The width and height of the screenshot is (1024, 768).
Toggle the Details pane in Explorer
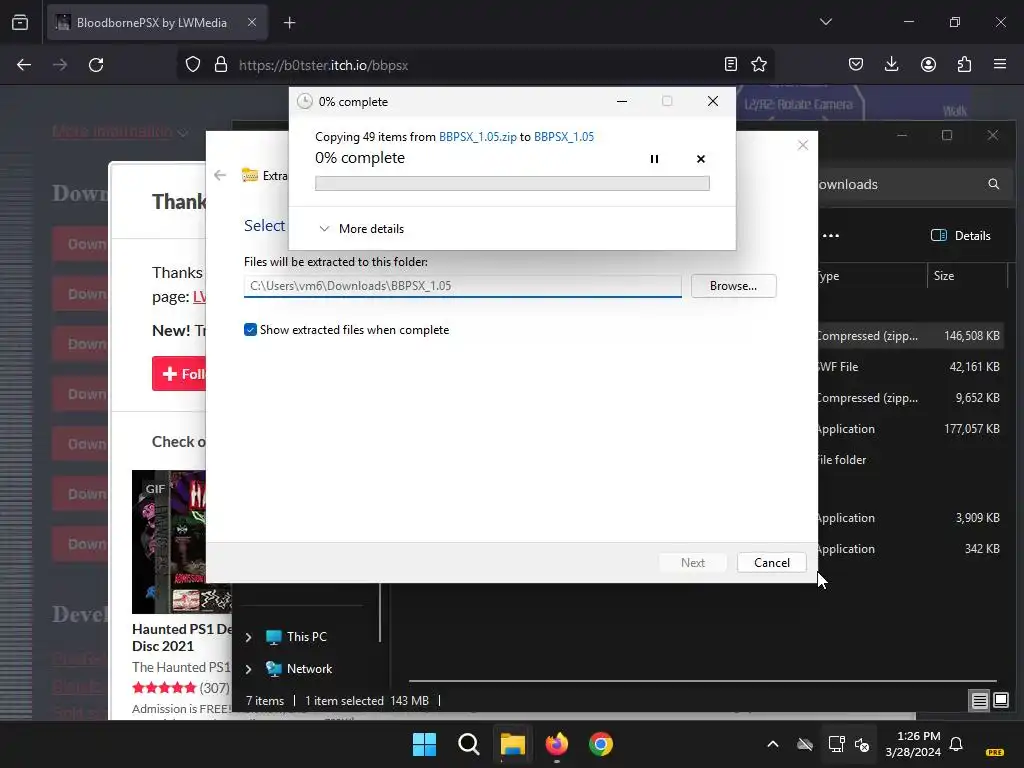click(x=961, y=236)
